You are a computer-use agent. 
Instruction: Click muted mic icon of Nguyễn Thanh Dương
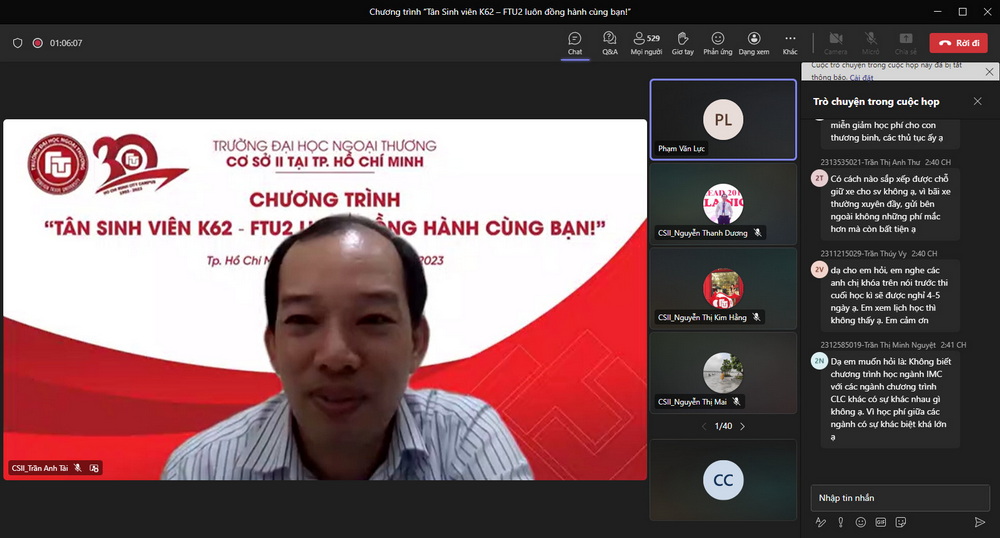coord(758,233)
